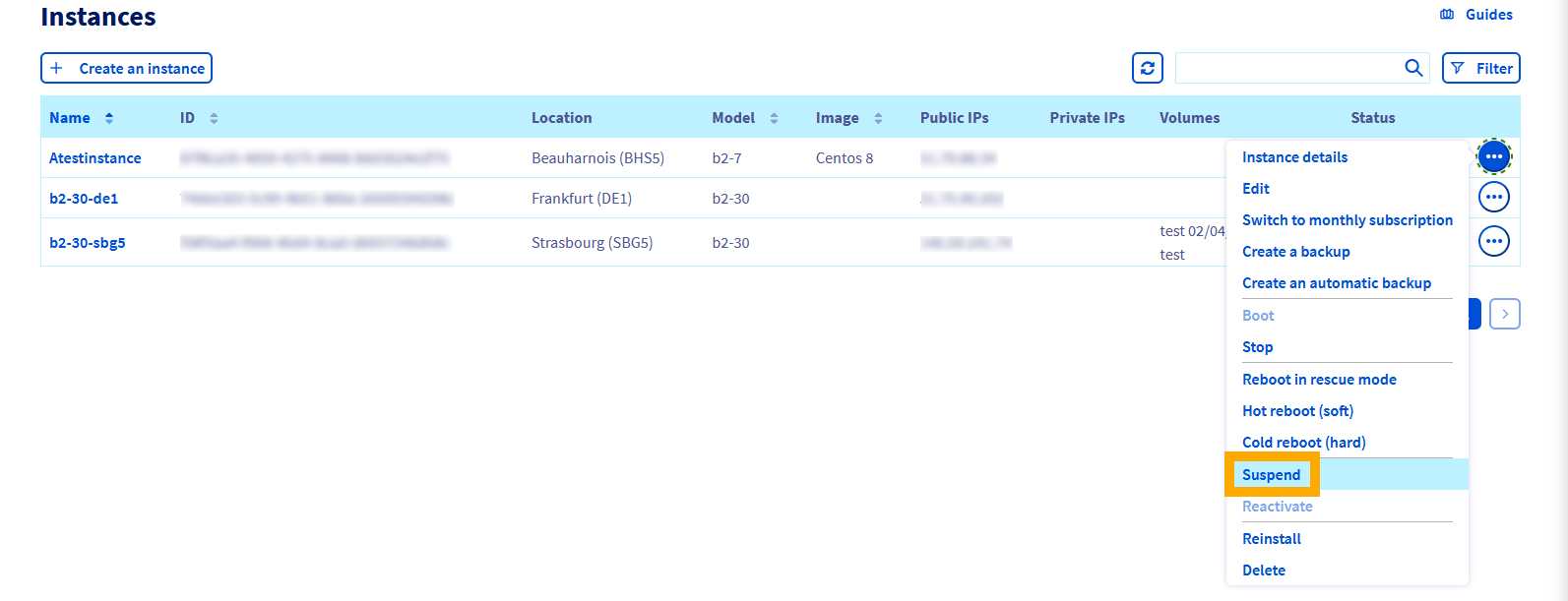Choose Instance details menu entry
This screenshot has width=1568, height=601.
click(1294, 157)
